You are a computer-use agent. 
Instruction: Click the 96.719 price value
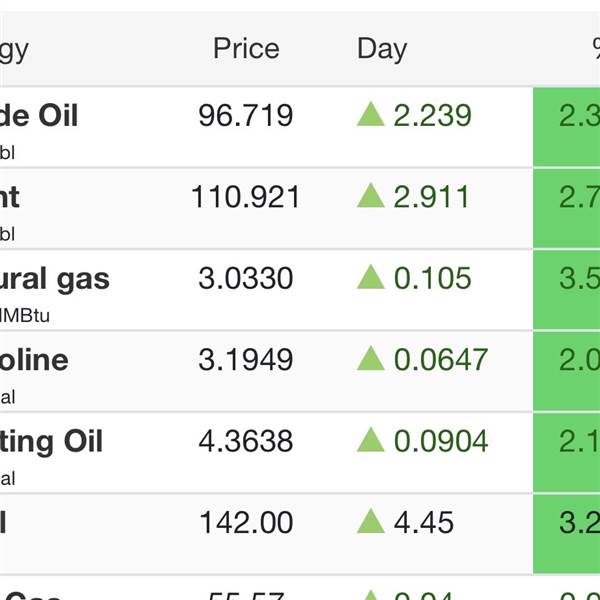246,116
